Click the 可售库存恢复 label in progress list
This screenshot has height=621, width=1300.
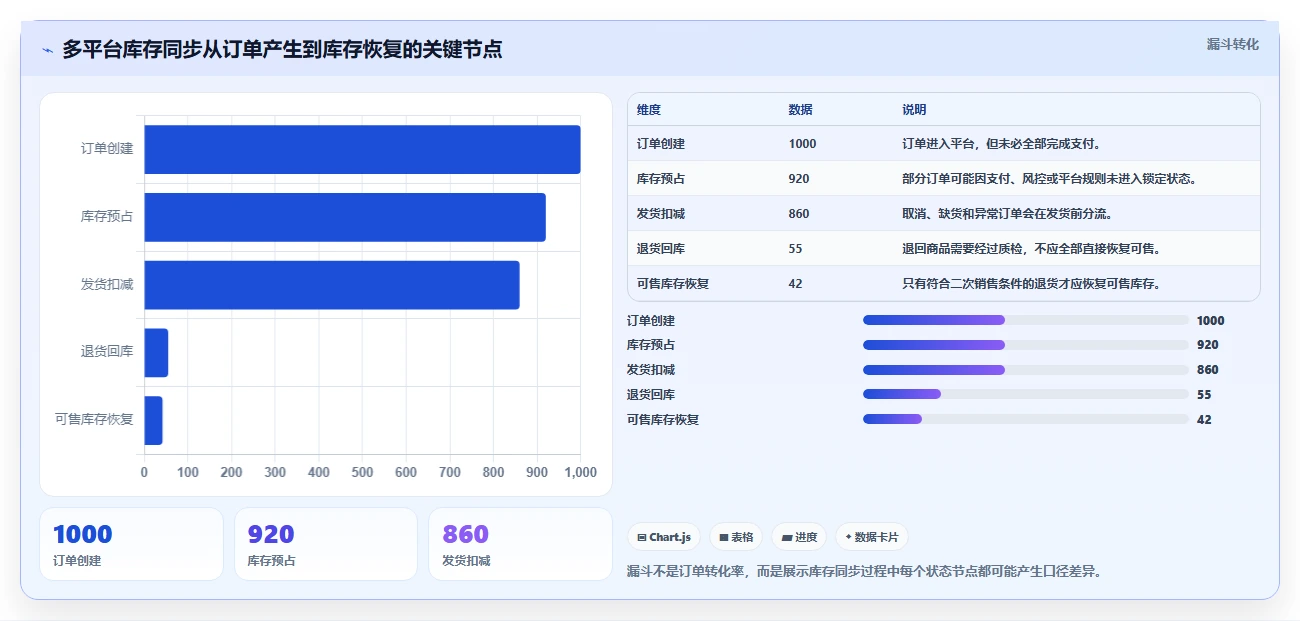663,420
